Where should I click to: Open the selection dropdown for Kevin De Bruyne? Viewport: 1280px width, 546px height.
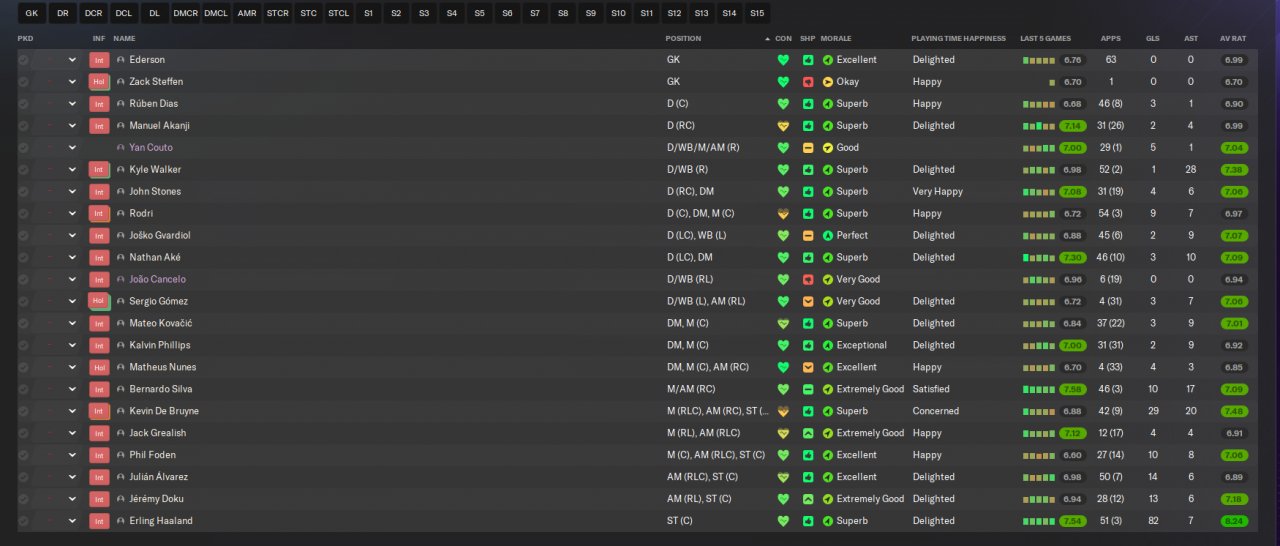pos(72,412)
